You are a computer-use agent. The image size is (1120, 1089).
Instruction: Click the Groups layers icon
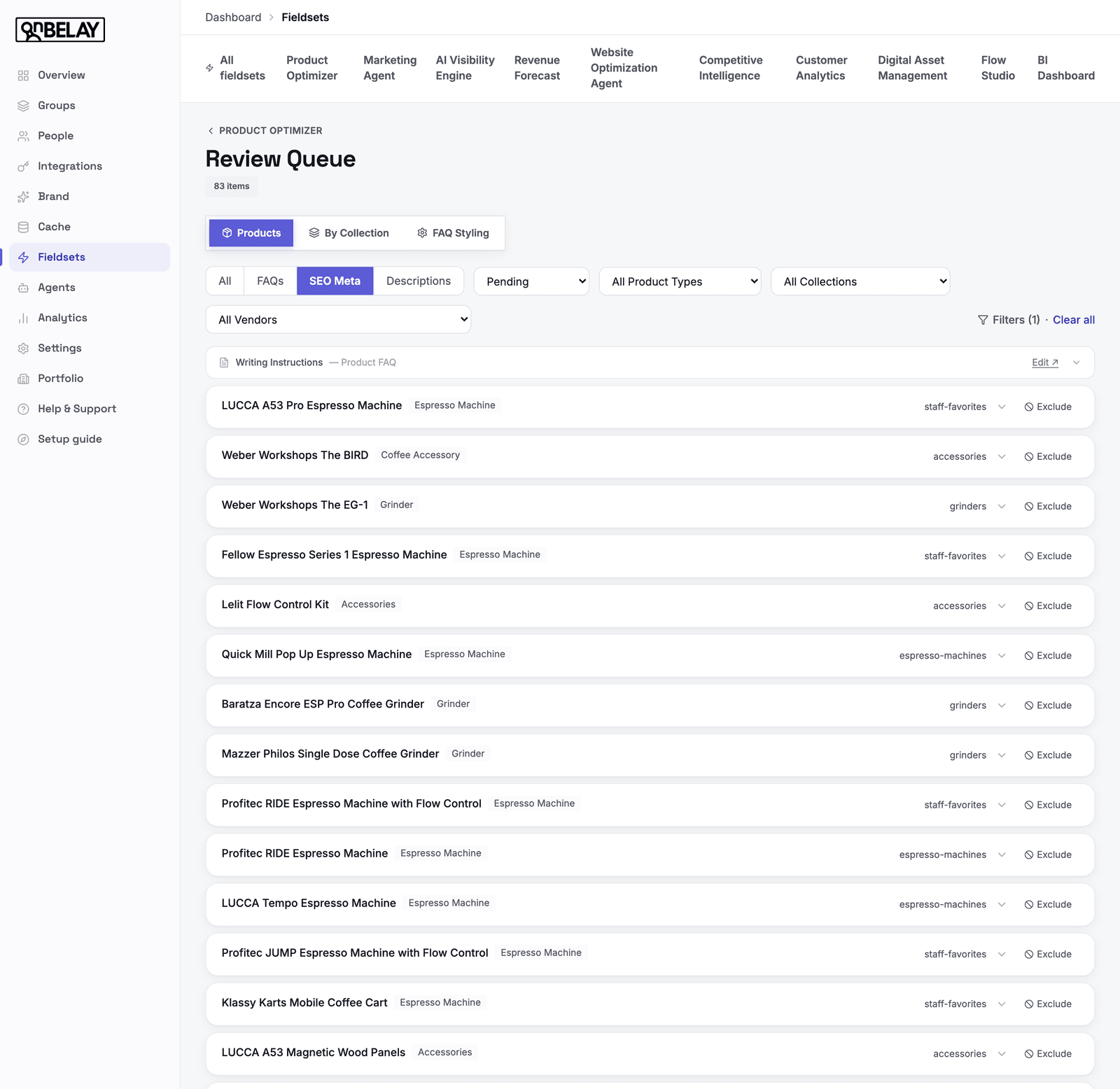tap(23, 106)
